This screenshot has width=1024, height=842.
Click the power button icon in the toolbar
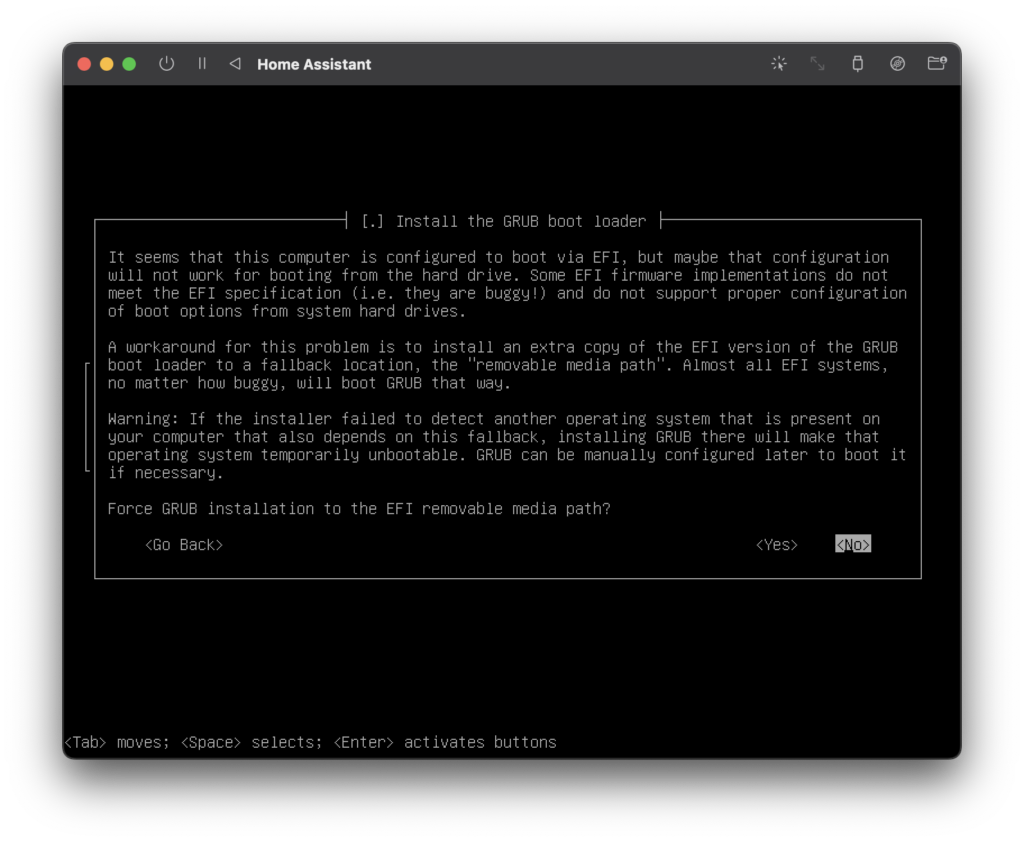click(167, 64)
